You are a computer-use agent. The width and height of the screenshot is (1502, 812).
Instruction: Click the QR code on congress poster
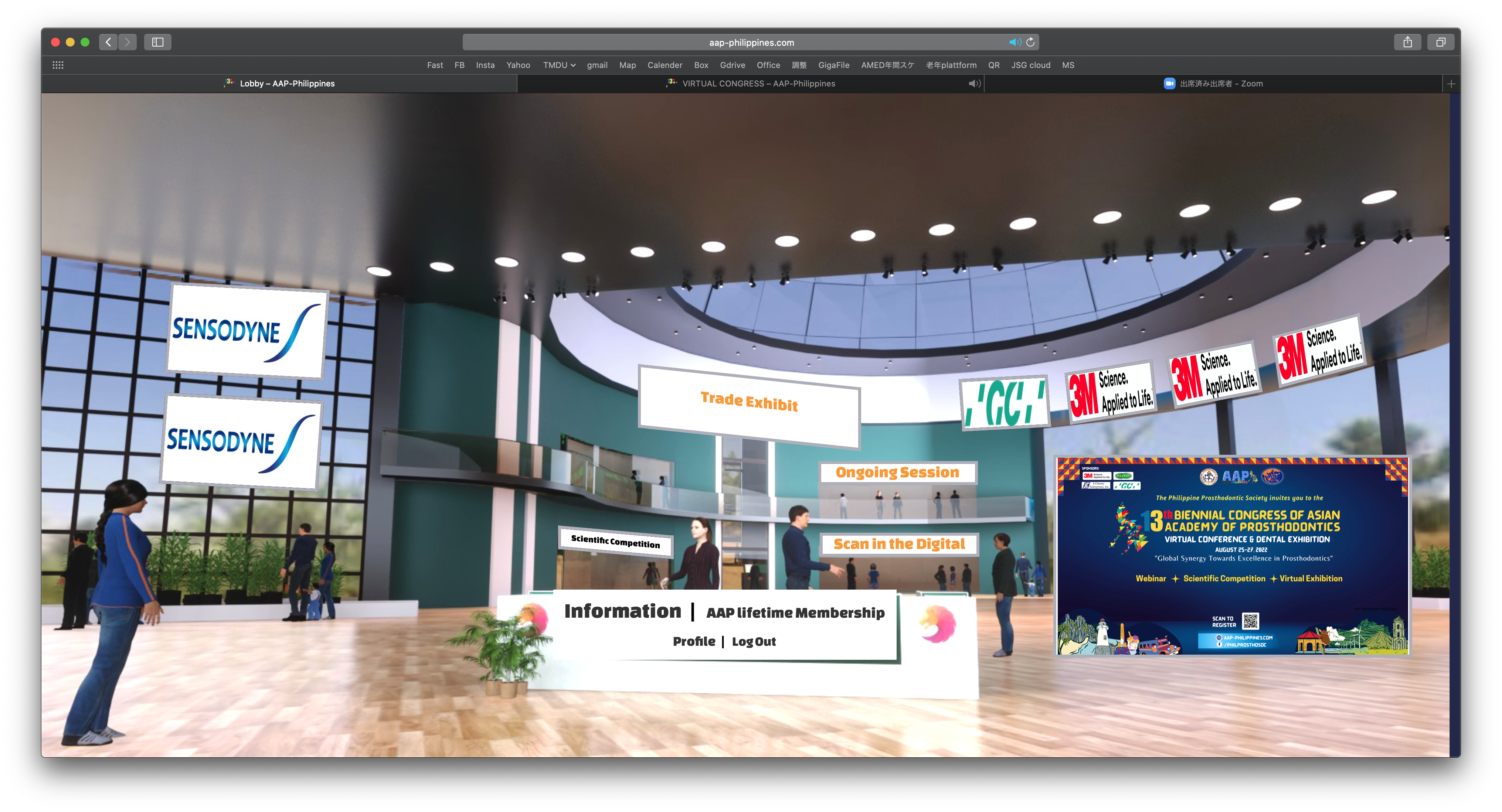[x=1251, y=621]
